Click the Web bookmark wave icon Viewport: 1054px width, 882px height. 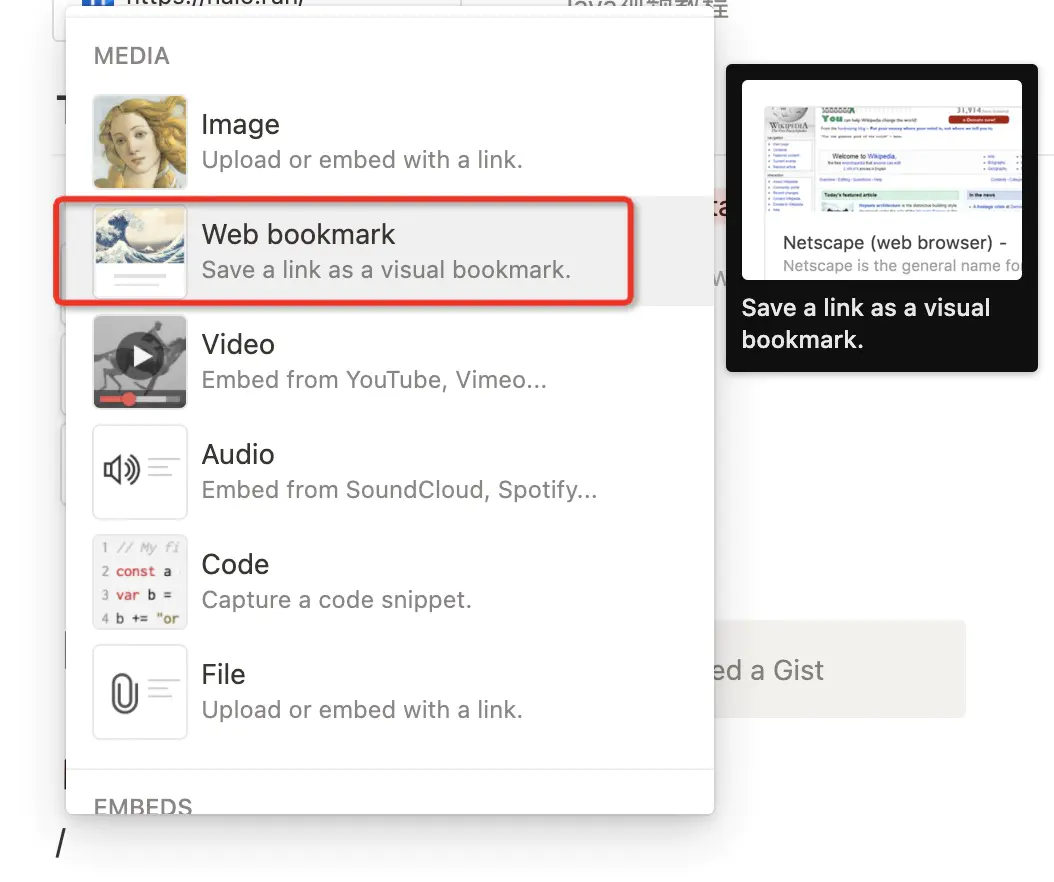[x=140, y=252]
